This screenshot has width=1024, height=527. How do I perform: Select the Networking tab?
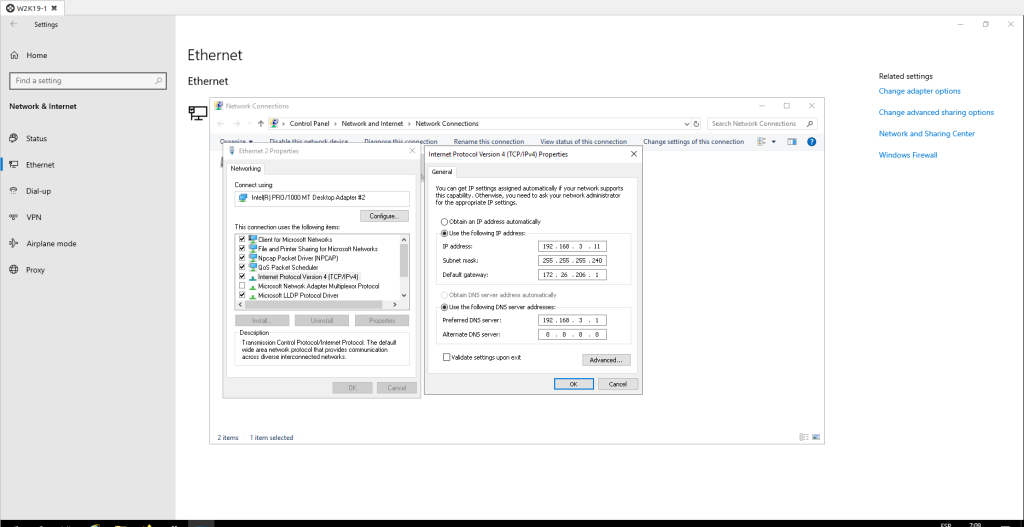246,169
